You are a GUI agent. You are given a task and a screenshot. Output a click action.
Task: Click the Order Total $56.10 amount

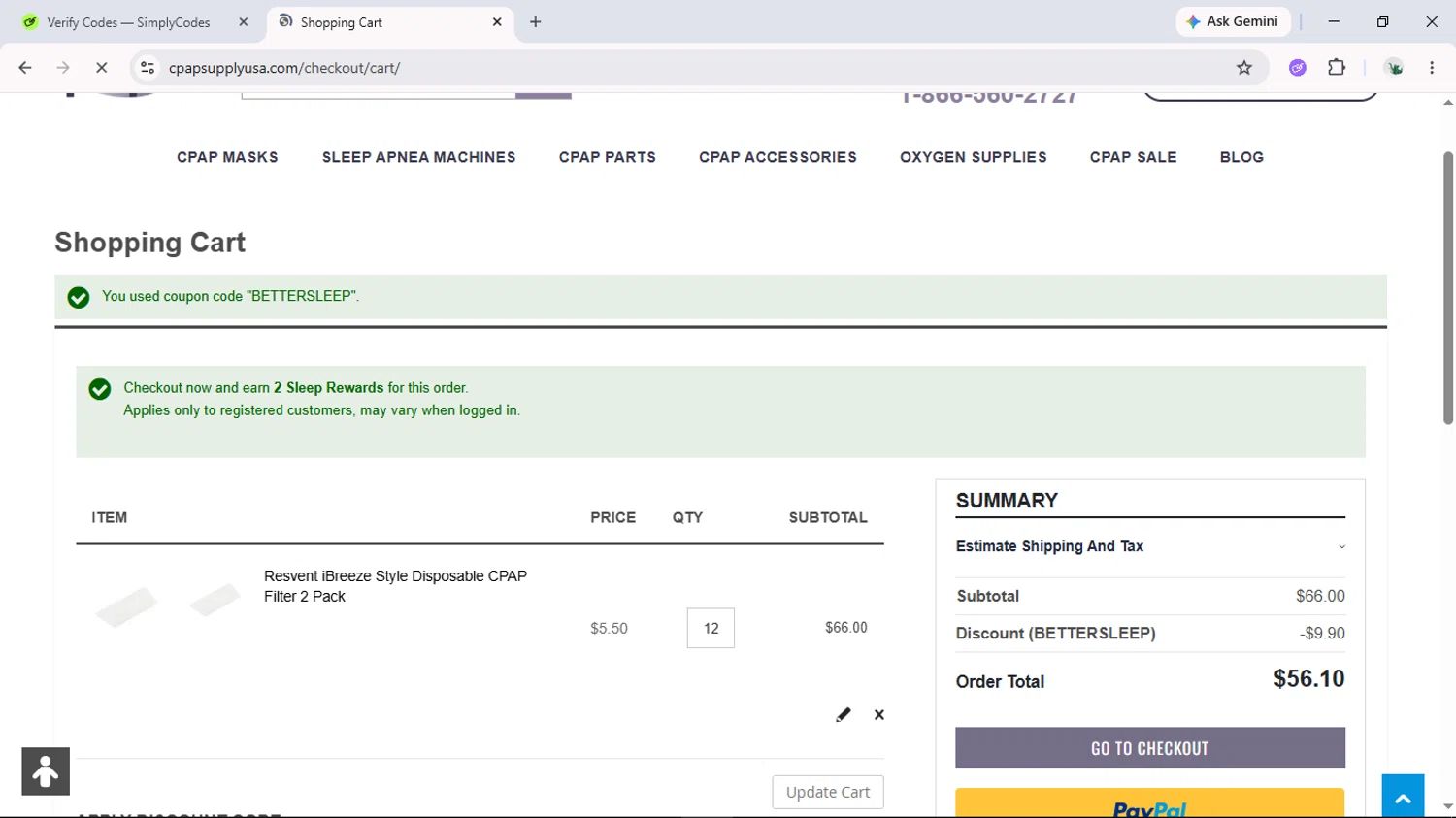1308,679
